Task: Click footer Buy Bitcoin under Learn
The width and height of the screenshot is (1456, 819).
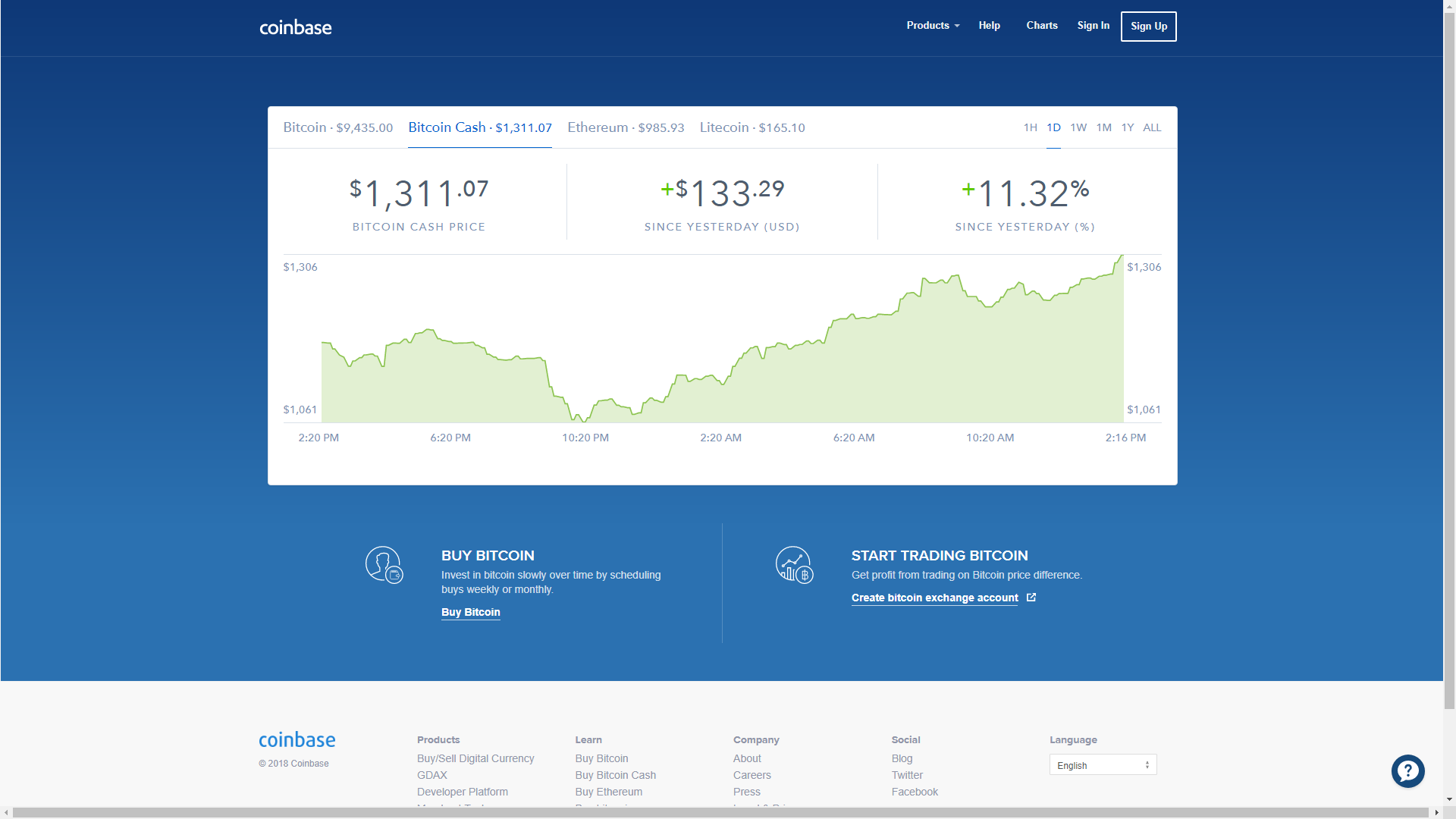Action: click(601, 758)
